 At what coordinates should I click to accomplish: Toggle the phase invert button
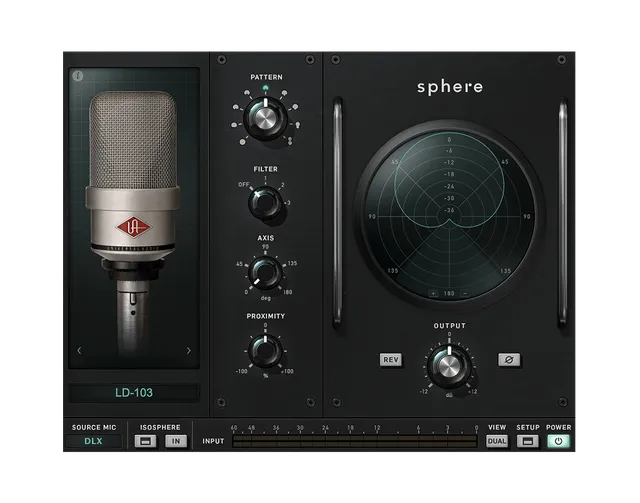coord(509,360)
